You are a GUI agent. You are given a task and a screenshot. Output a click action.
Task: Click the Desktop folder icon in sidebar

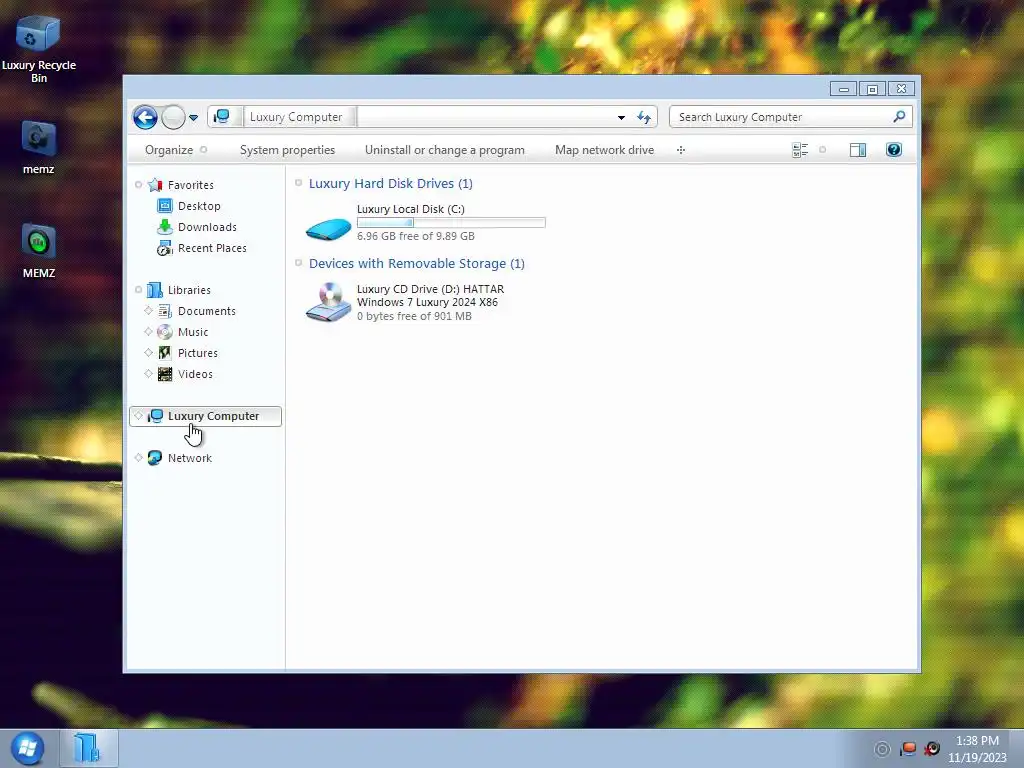click(x=165, y=206)
